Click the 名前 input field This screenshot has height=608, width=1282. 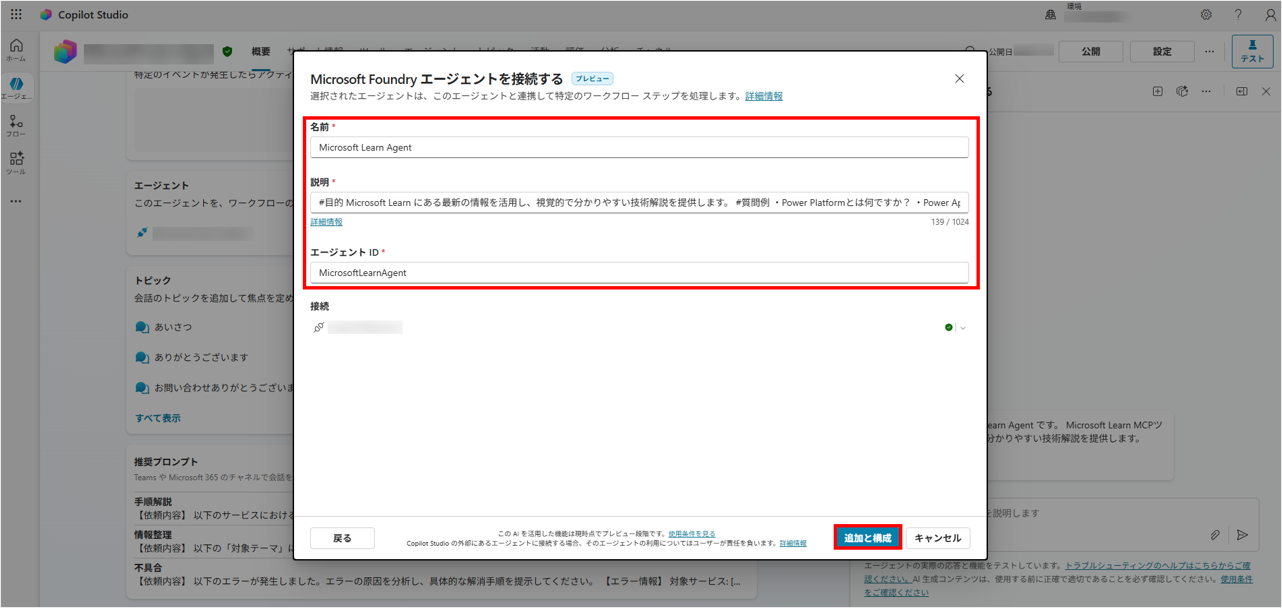click(x=639, y=147)
